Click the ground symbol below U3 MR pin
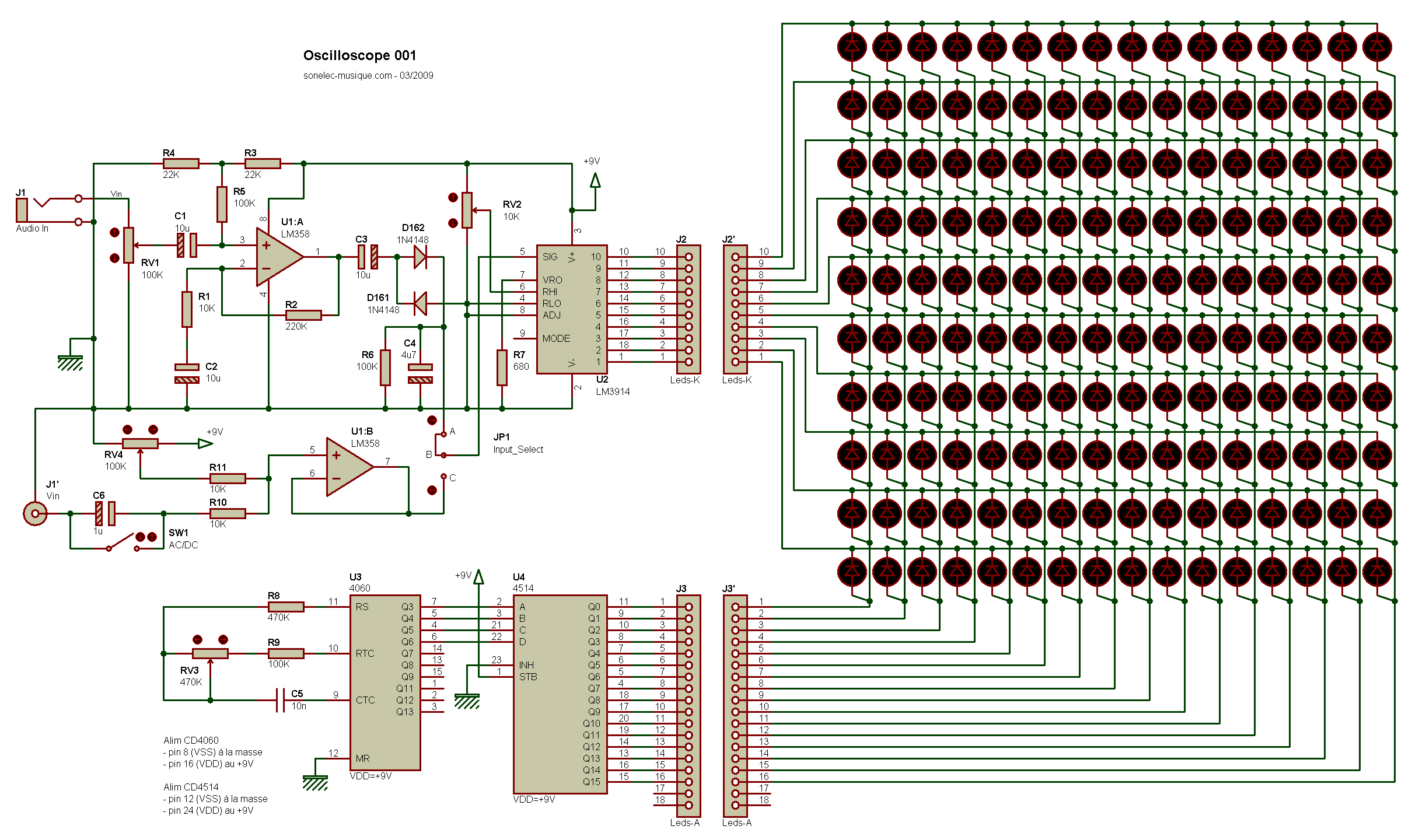Viewport: 1412px width, 840px height. pyautogui.click(x=316, y=782)
